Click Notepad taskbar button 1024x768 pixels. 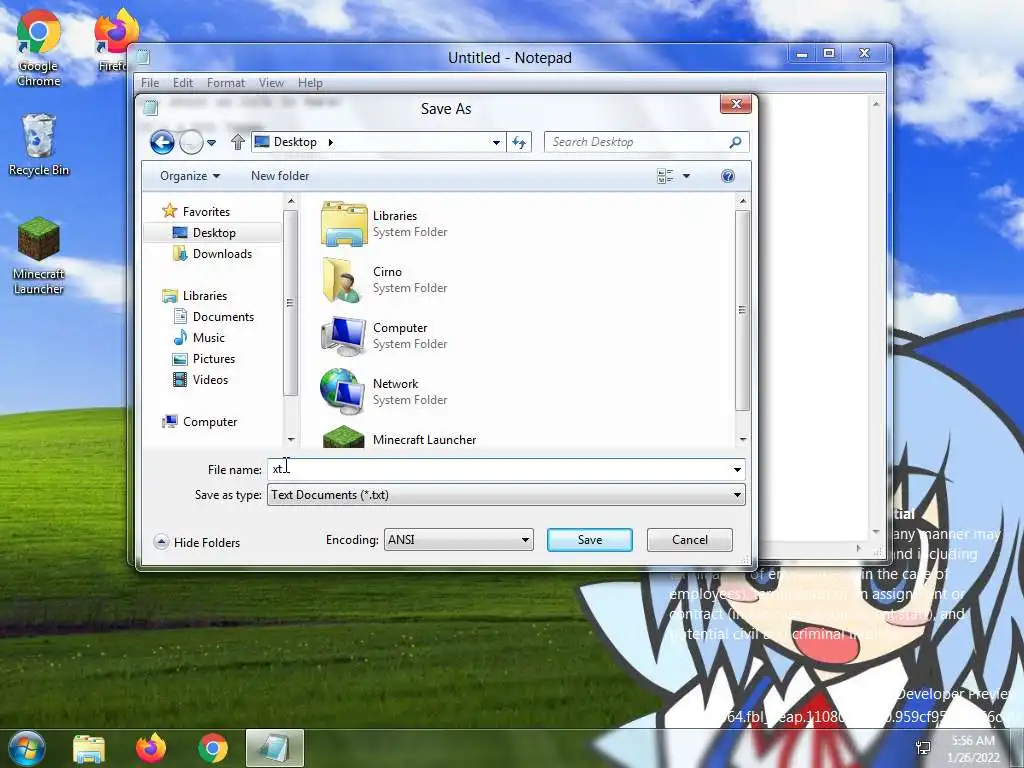(274, 748)
